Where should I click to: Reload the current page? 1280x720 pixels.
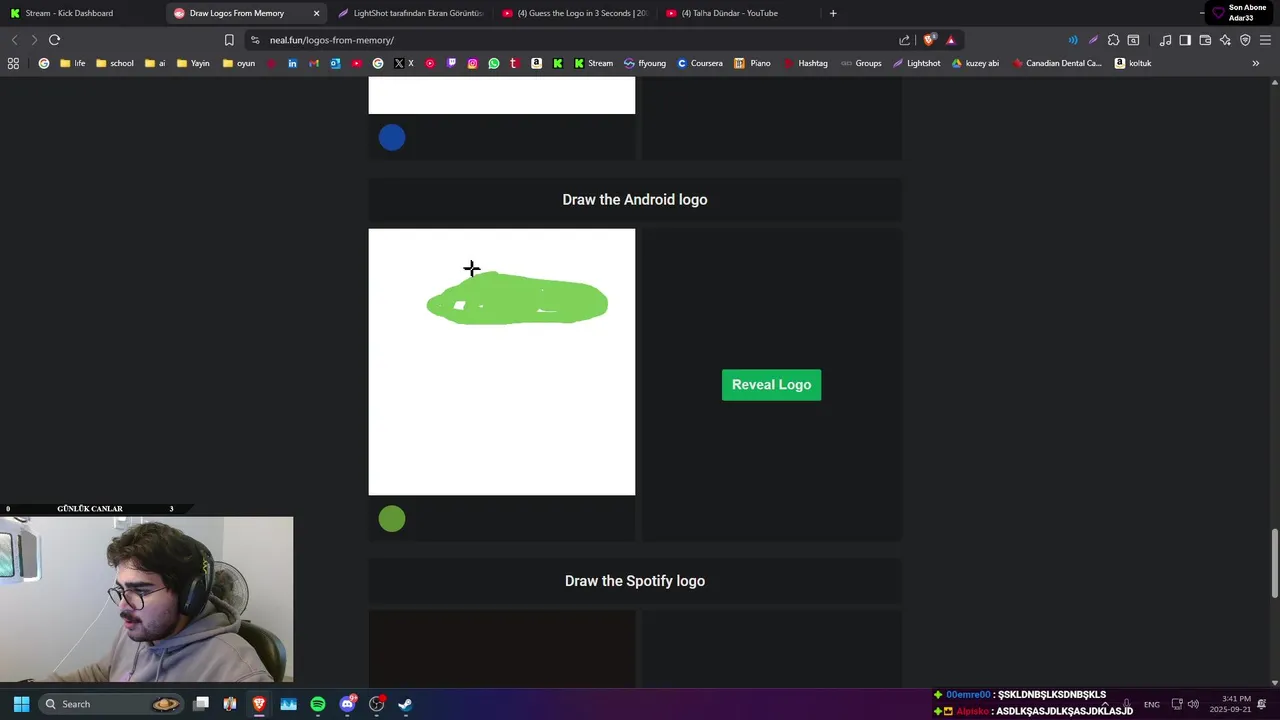[x=54, y=40]
